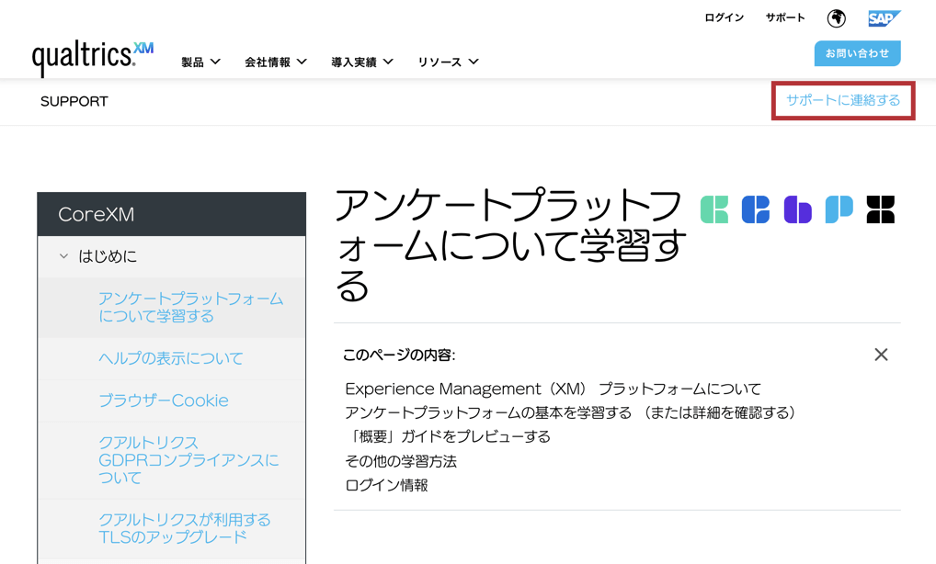Click the Qualtrics XM logo
The height and width of the screenshot is (564, 936).
point(93,58)
